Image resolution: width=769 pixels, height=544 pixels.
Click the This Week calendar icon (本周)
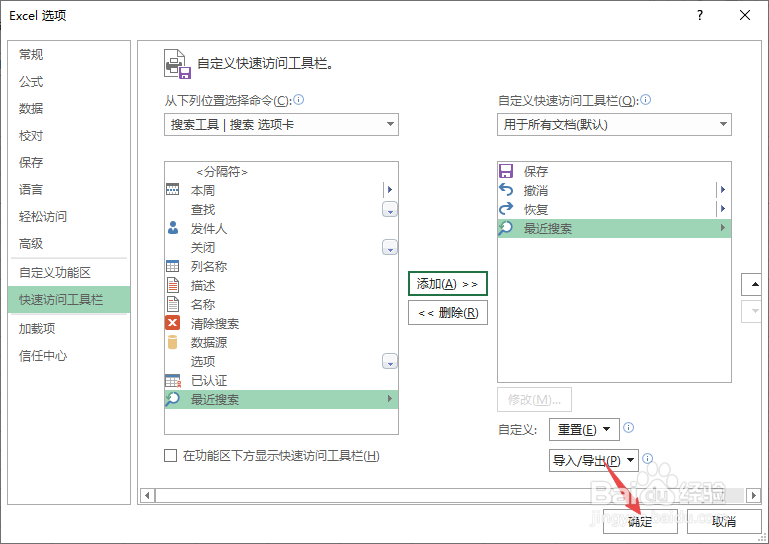(173, 190)
